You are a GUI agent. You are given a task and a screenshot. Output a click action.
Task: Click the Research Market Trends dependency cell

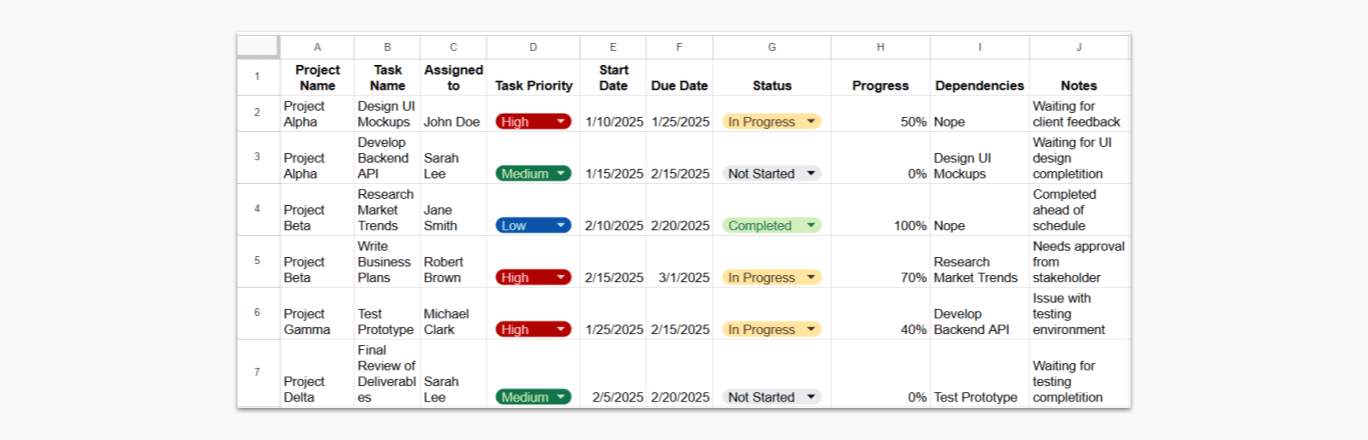tap(979, 269)
